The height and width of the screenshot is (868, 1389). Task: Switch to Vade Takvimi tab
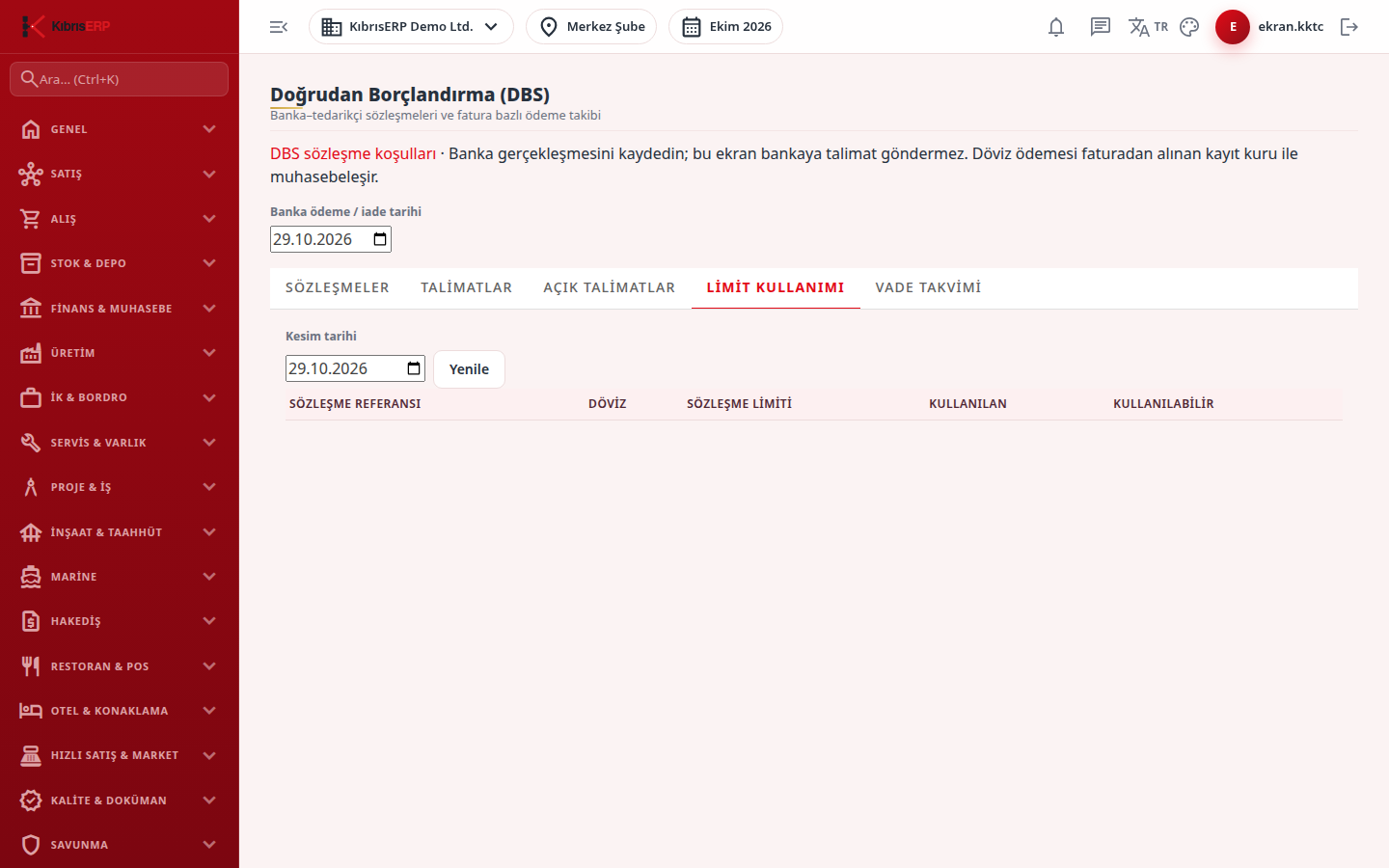click(x=928, y=287)
